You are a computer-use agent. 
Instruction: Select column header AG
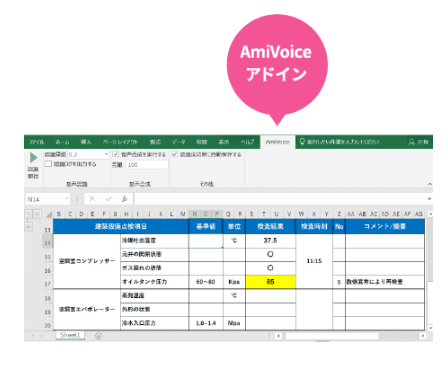tap(419, 214)
